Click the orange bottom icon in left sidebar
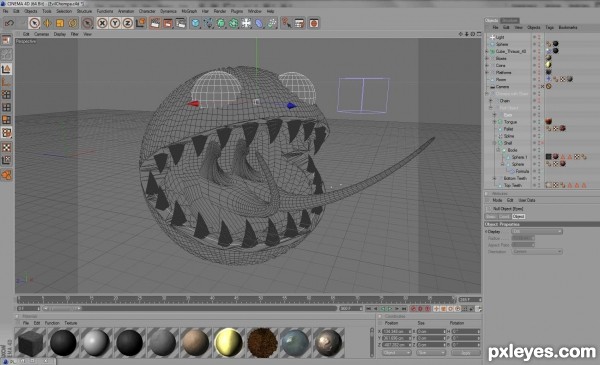 tap(7, 175)
